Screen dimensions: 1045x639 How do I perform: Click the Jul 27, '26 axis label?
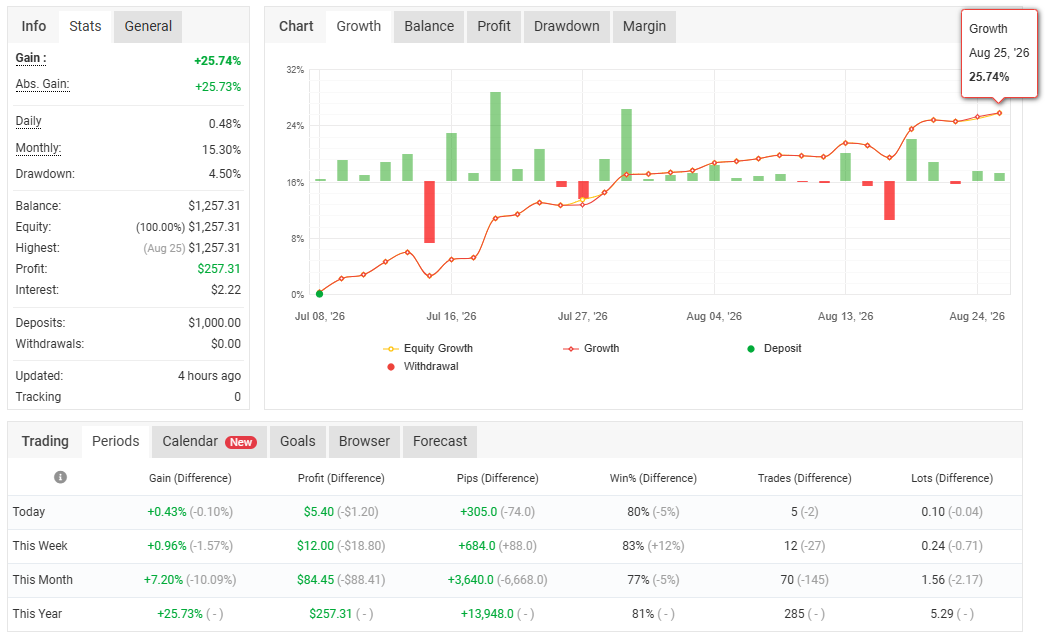tap(582, 316)
